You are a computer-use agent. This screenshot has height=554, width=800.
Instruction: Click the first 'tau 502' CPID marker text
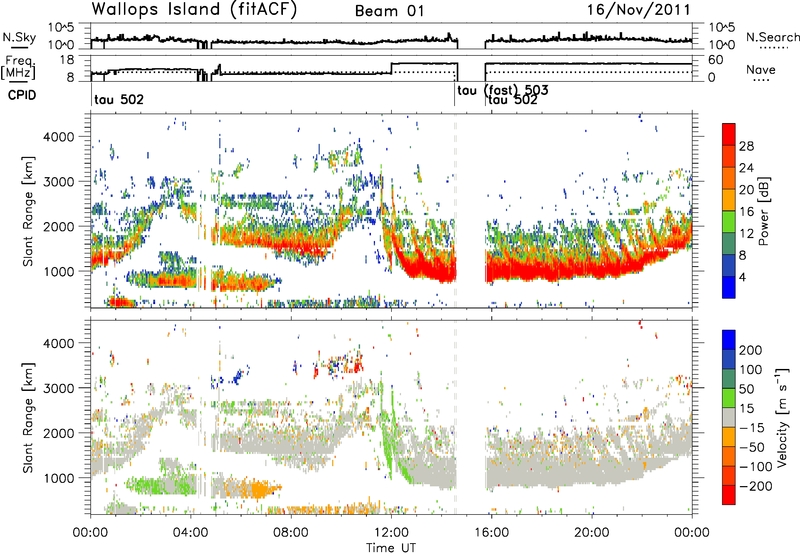[119, 99]
